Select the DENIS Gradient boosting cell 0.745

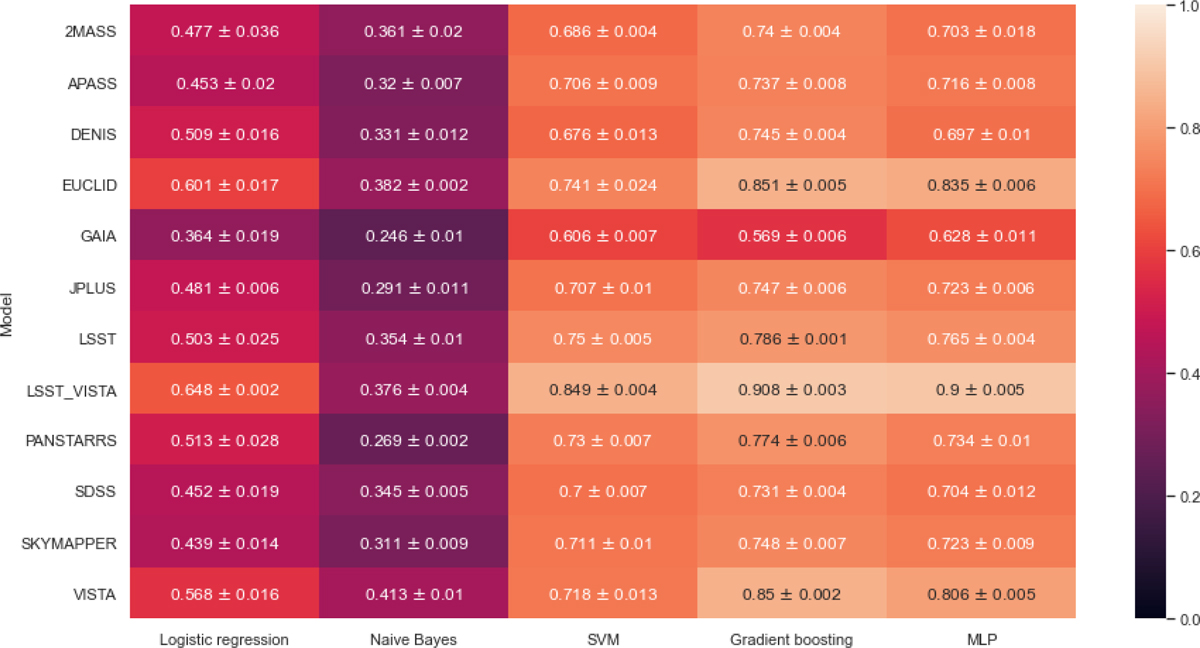tap(791, 135)
